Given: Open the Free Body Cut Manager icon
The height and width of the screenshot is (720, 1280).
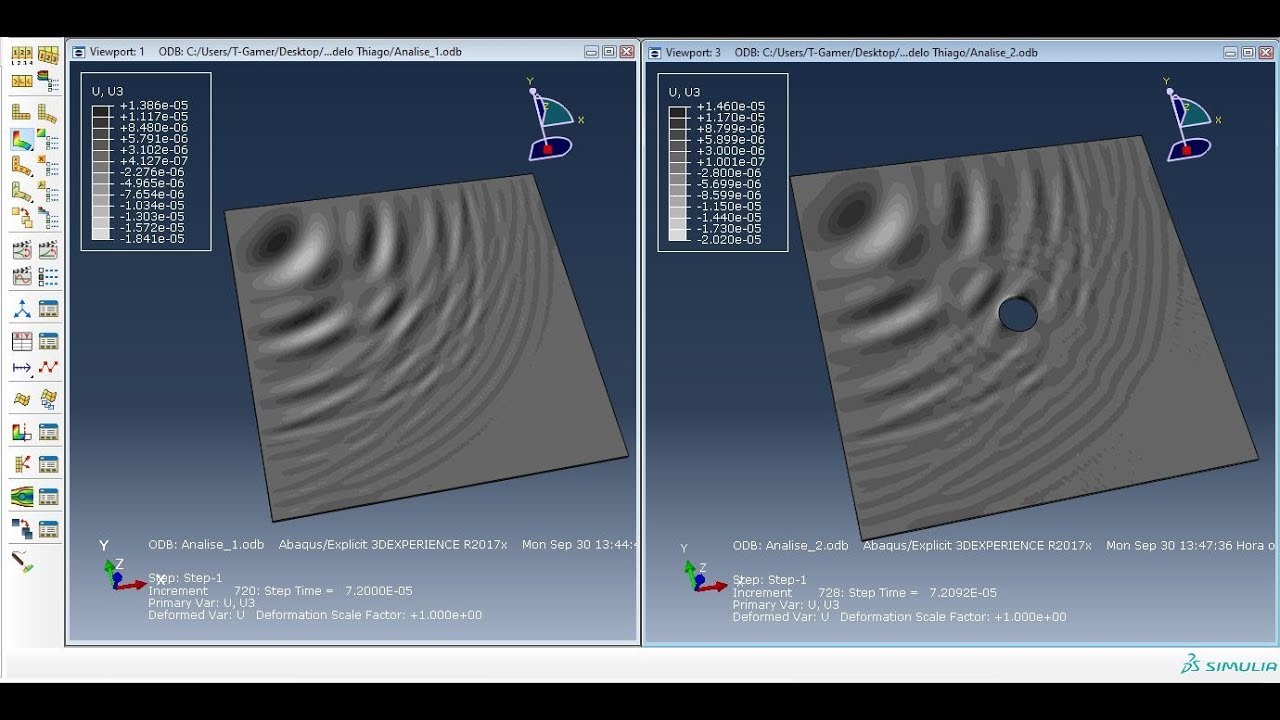Looking at the screenshot, I should pyautogui.click(x=47, y=464).
